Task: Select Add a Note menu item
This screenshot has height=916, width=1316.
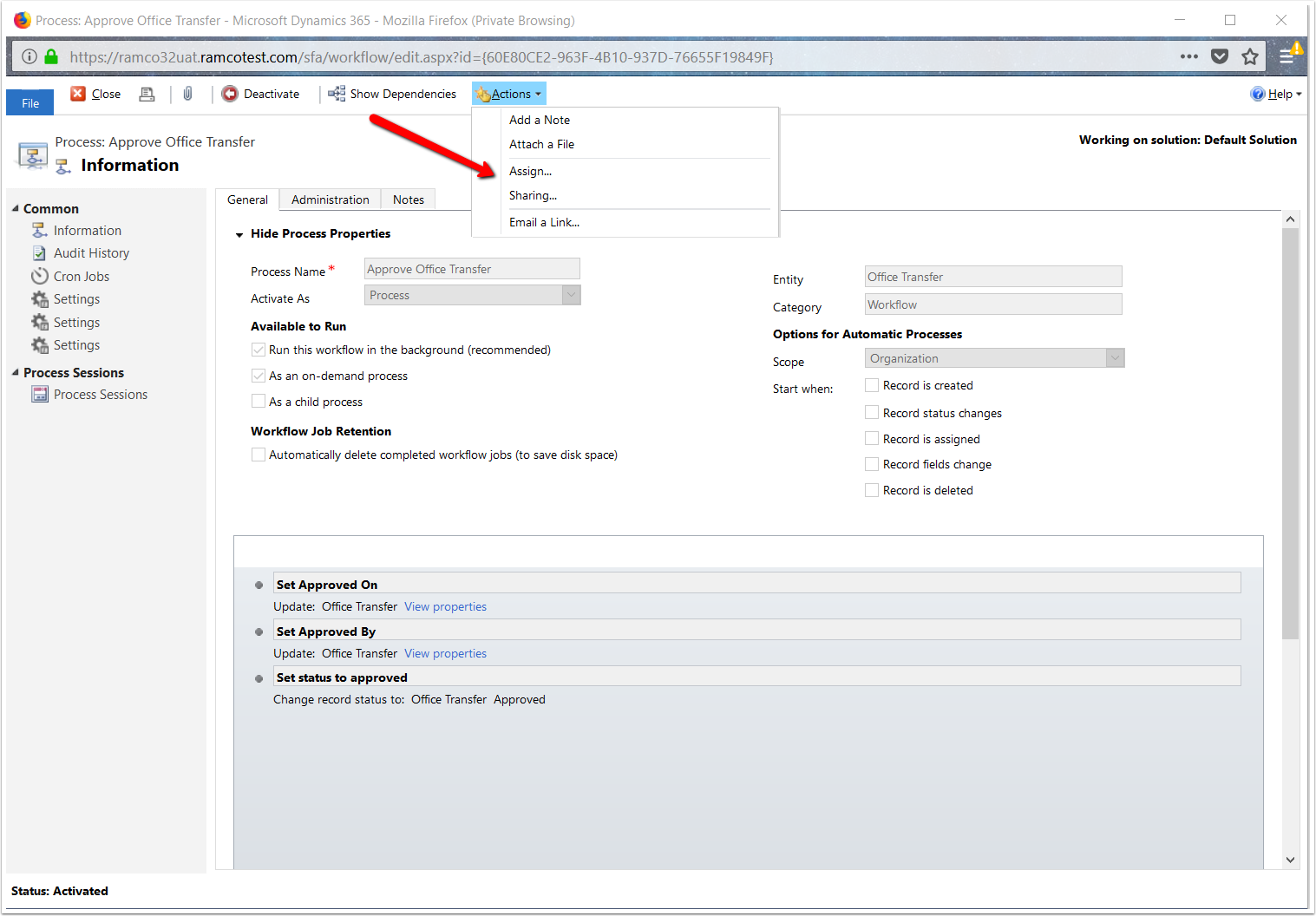Action: tap(540, 120)
